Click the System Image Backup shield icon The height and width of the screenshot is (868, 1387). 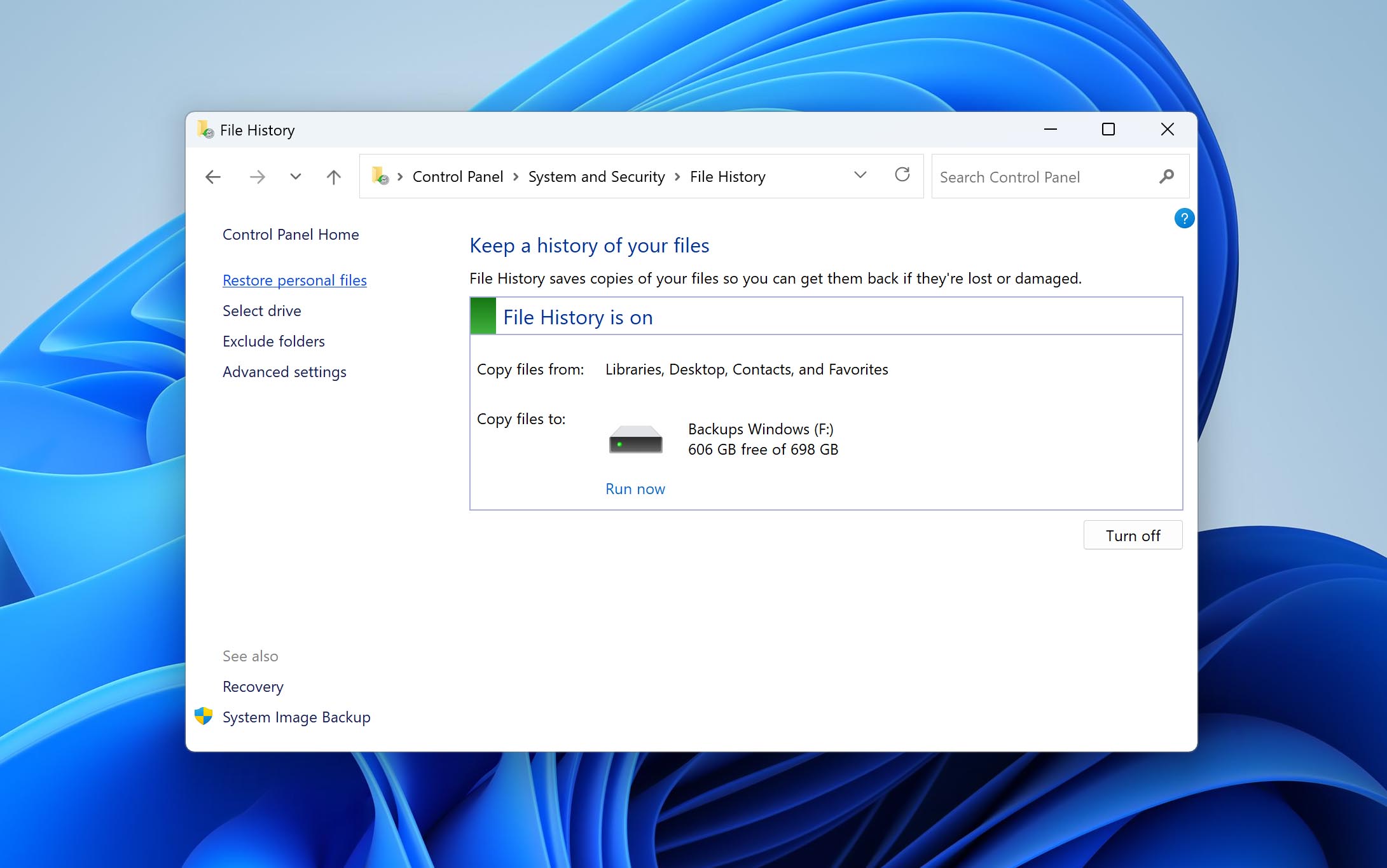point(203,715)
